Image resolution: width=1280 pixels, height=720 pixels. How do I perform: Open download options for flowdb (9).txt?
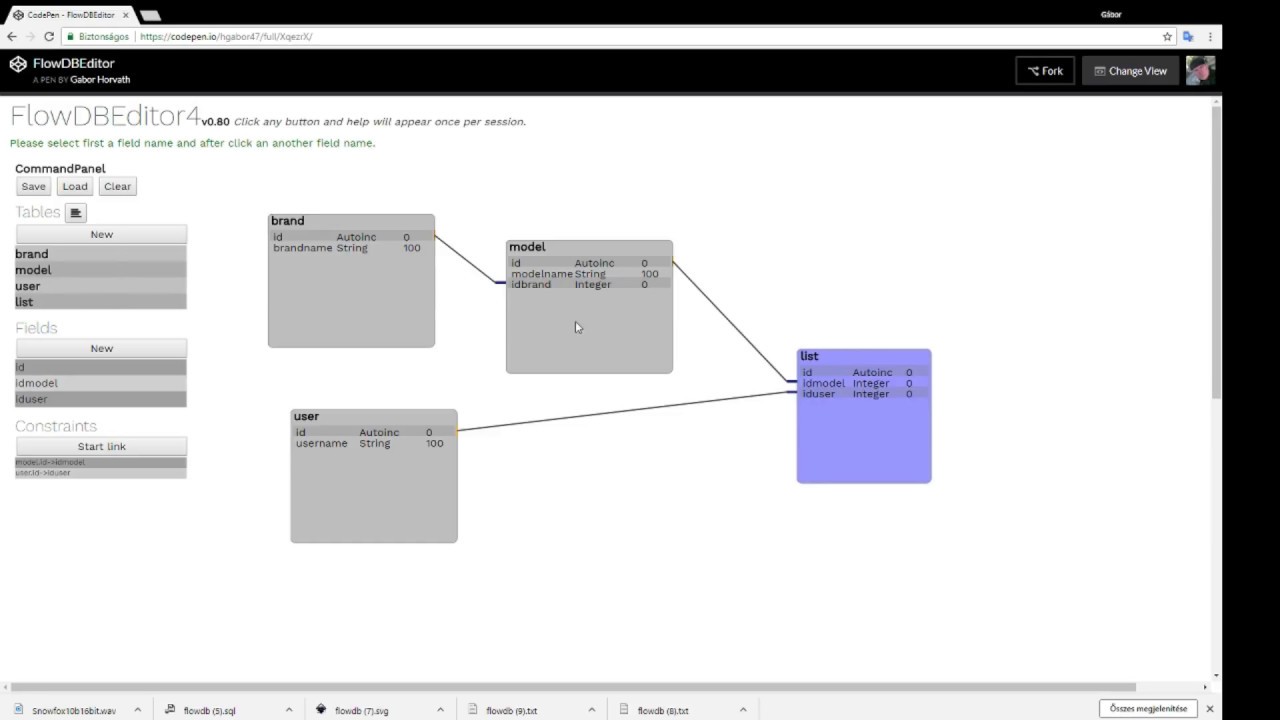(591, 710)
